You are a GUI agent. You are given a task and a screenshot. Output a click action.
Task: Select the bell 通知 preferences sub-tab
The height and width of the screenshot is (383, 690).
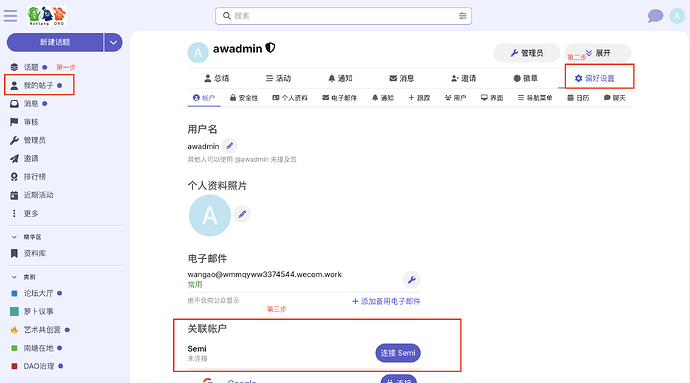pyautogui.click(x=383, y=98)
